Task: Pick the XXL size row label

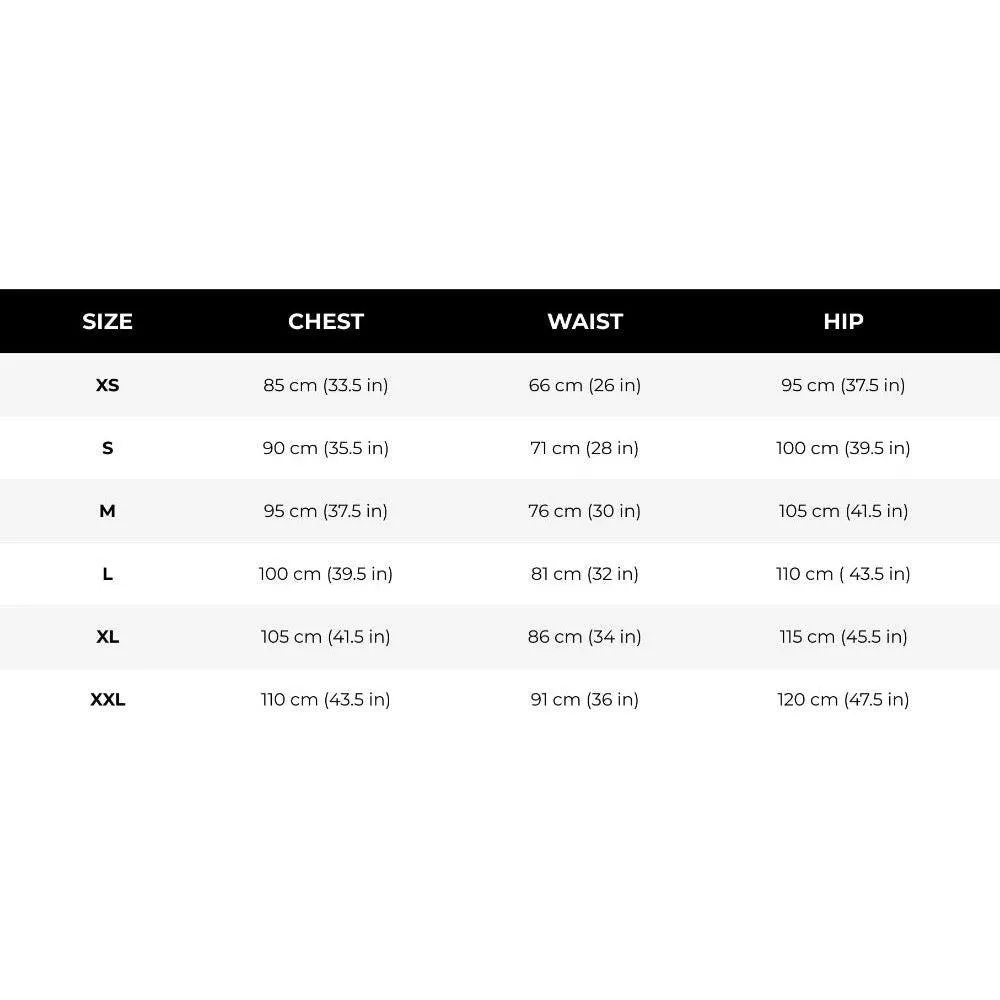Action: tap(107, 700)
